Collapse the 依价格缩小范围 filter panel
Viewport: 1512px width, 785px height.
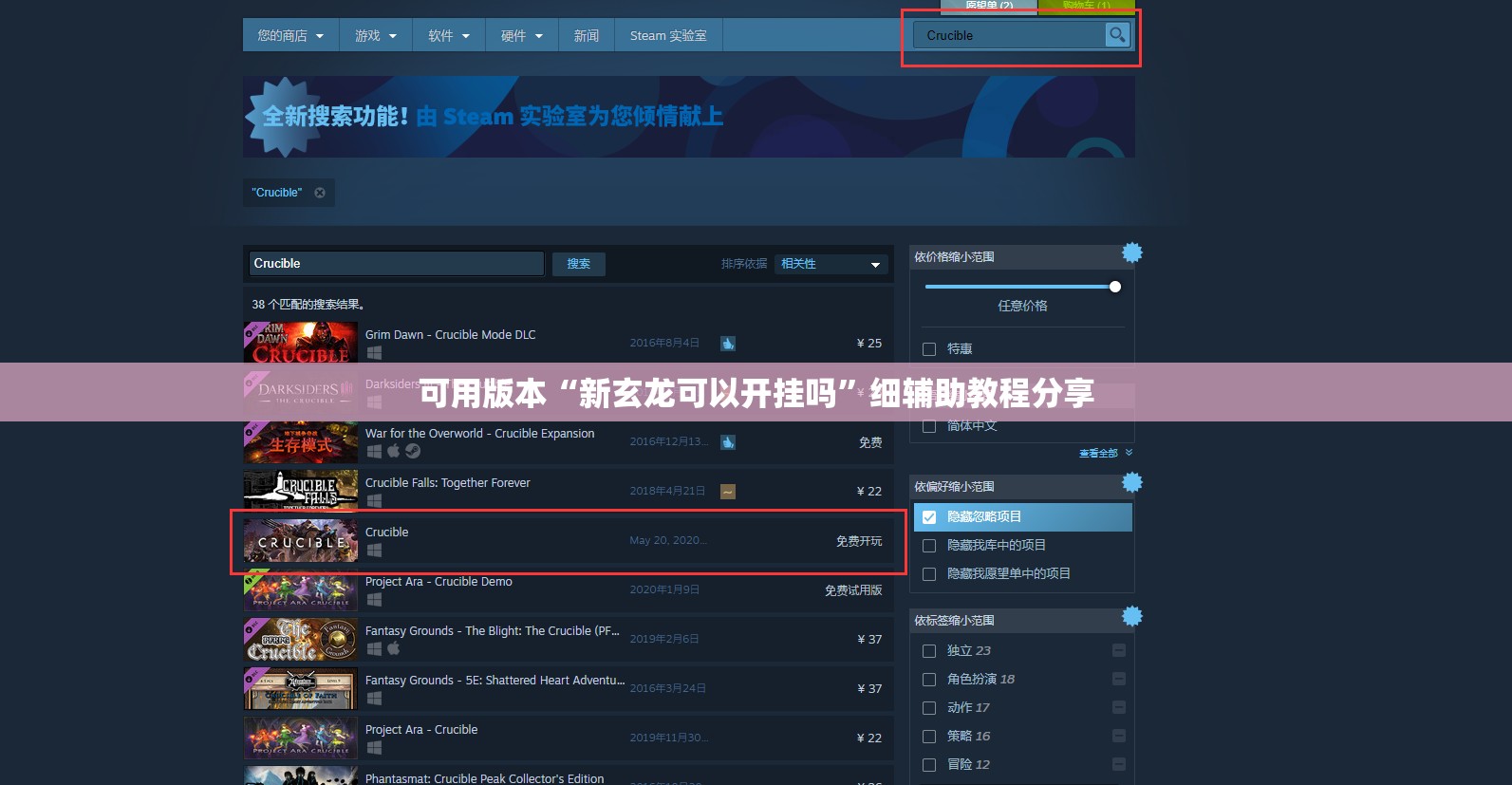pyautogui.click(x=1022, y=257)
